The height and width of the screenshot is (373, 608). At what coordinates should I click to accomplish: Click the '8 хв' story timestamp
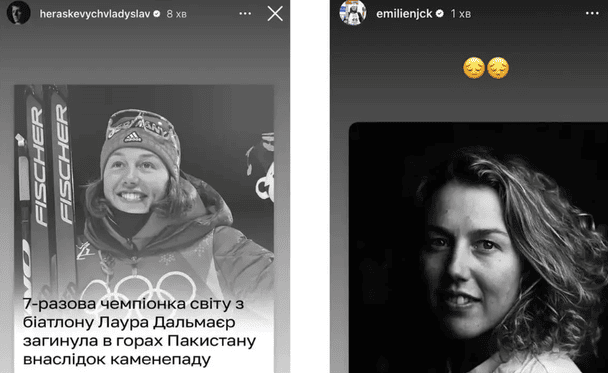(x=176, y=14)
